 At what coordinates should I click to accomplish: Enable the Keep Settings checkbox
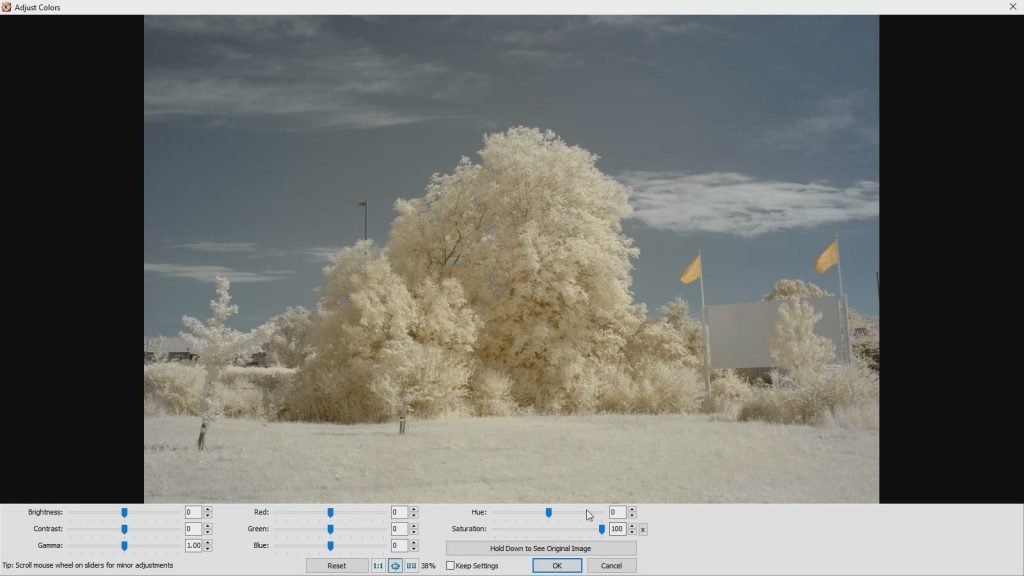coord(451,566)
